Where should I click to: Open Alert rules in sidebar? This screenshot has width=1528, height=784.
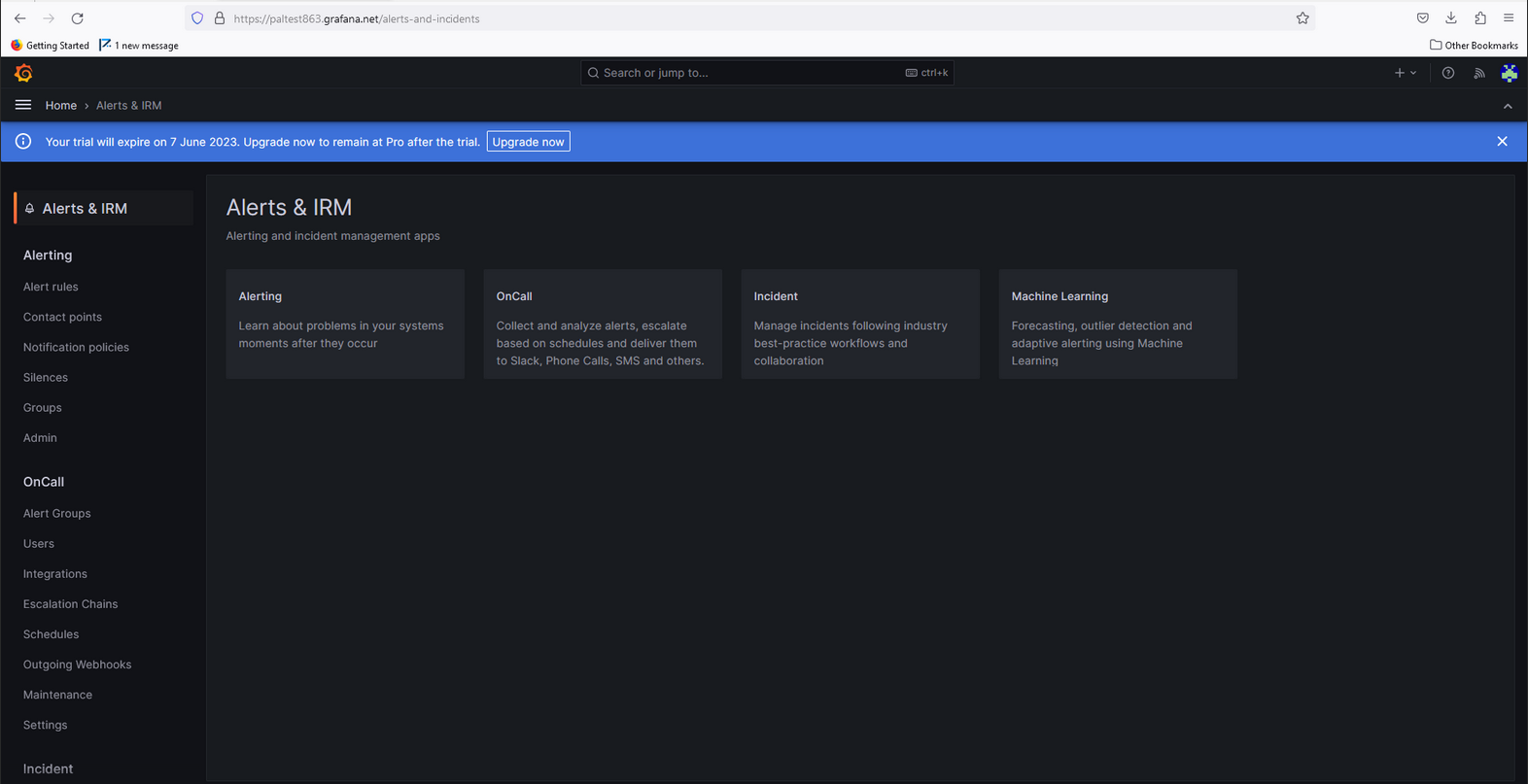pos(51,287)
